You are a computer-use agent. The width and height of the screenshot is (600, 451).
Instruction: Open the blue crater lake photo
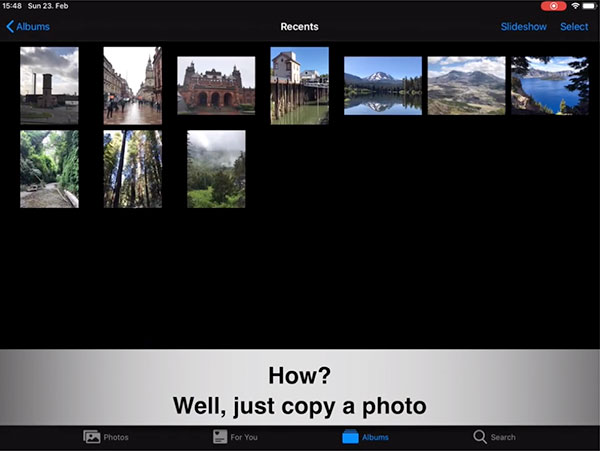click(x=549, y=85)
